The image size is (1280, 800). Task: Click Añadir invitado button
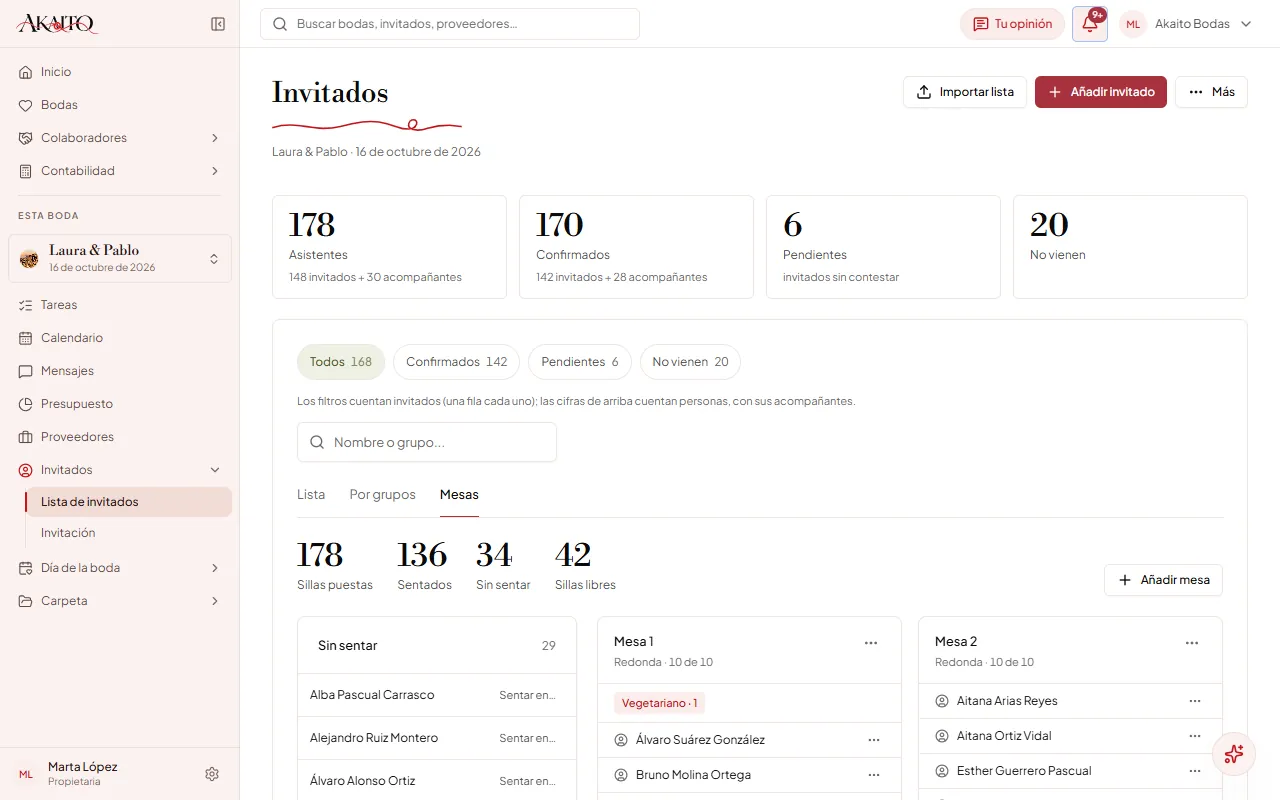tap(1101, 92)
